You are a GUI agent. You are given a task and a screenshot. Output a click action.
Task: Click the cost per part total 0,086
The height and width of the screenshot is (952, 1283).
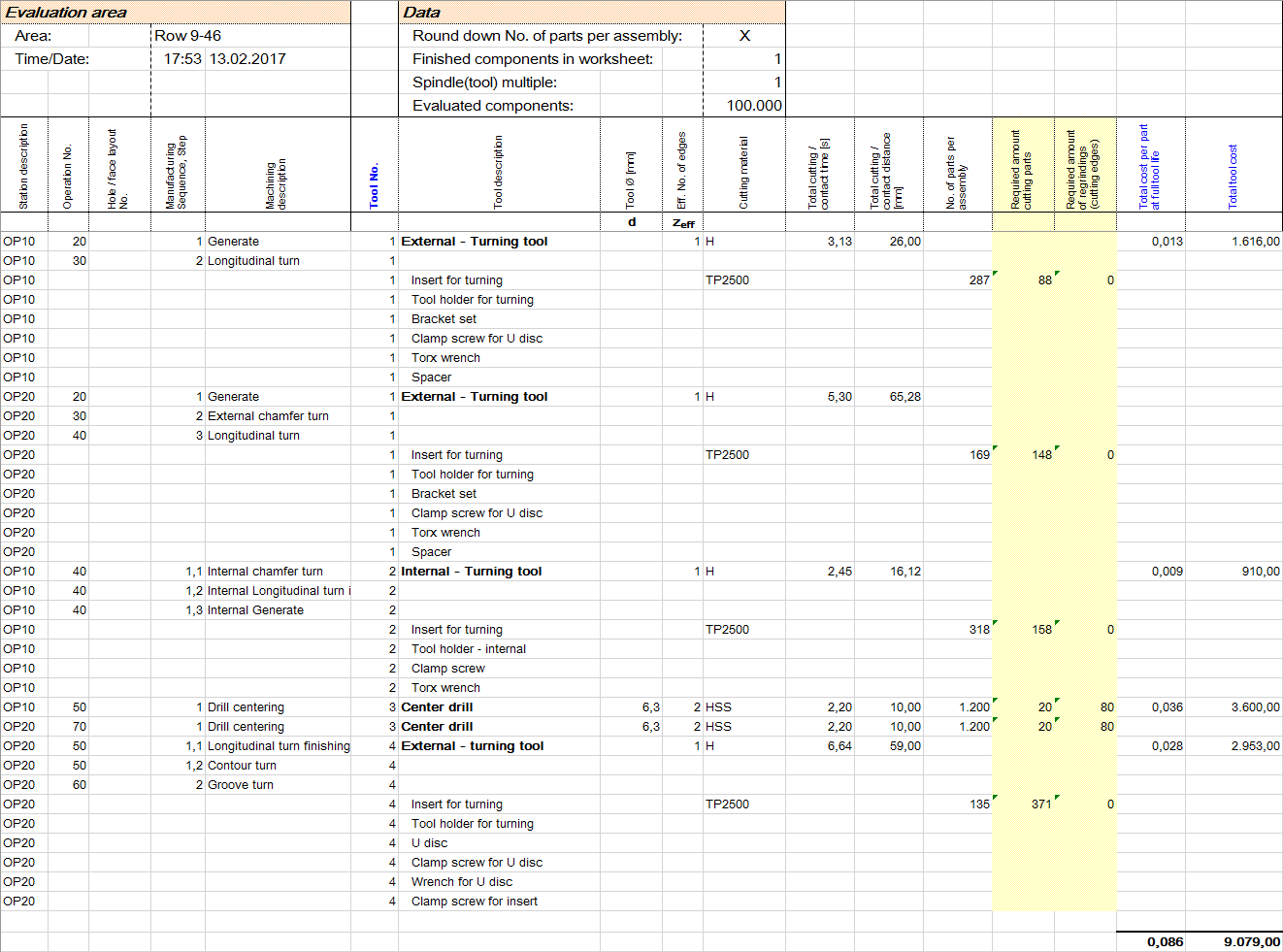point(1165,941)
